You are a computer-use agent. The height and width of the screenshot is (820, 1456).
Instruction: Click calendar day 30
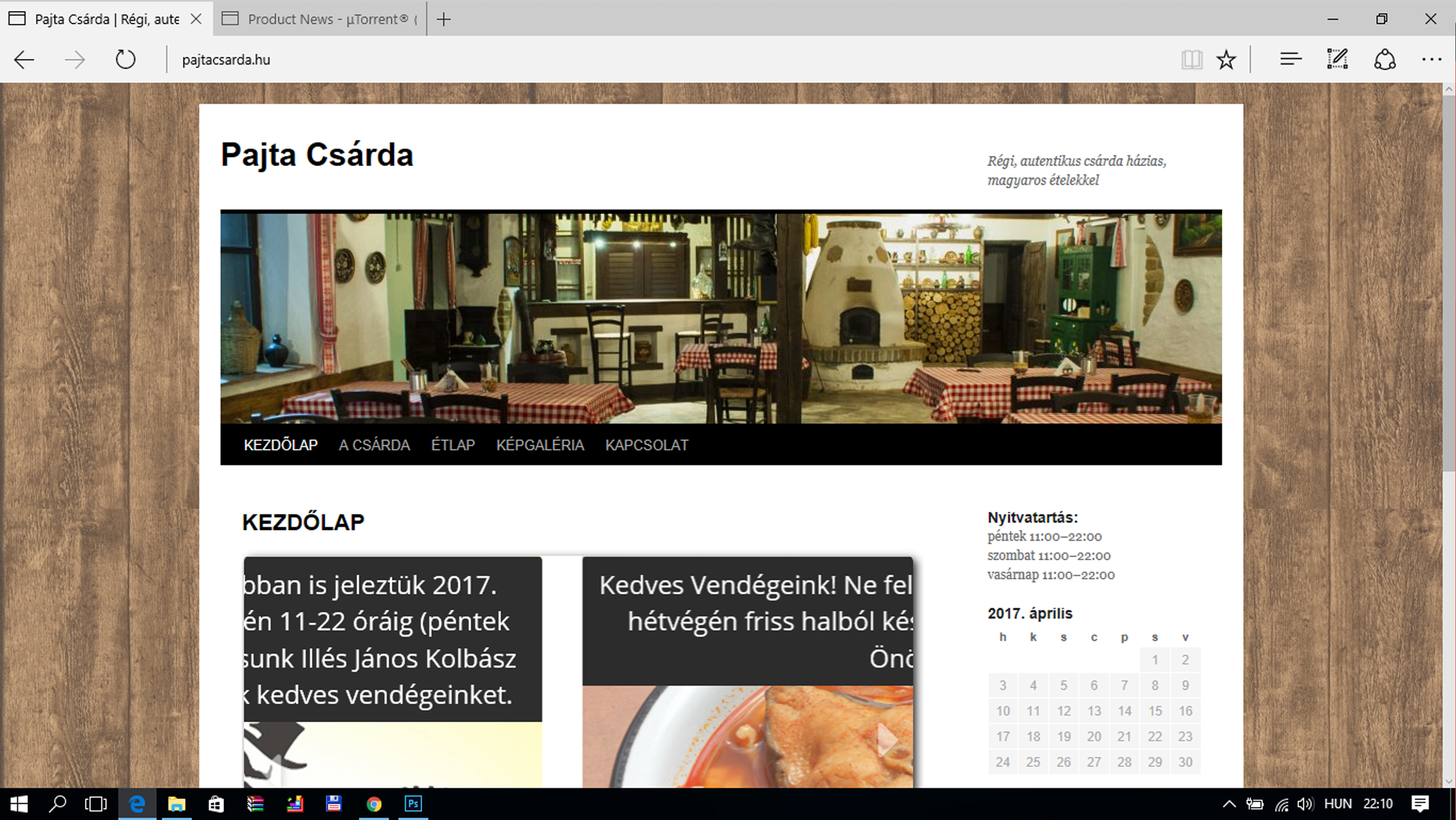point(1185,762)
